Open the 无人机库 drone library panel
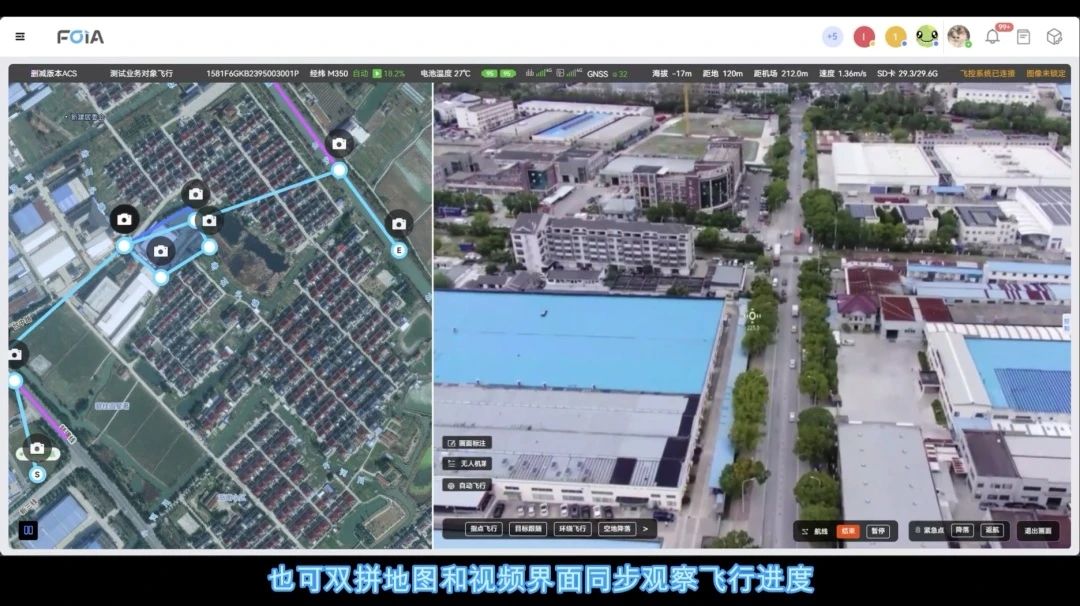 tap(467, 464)
